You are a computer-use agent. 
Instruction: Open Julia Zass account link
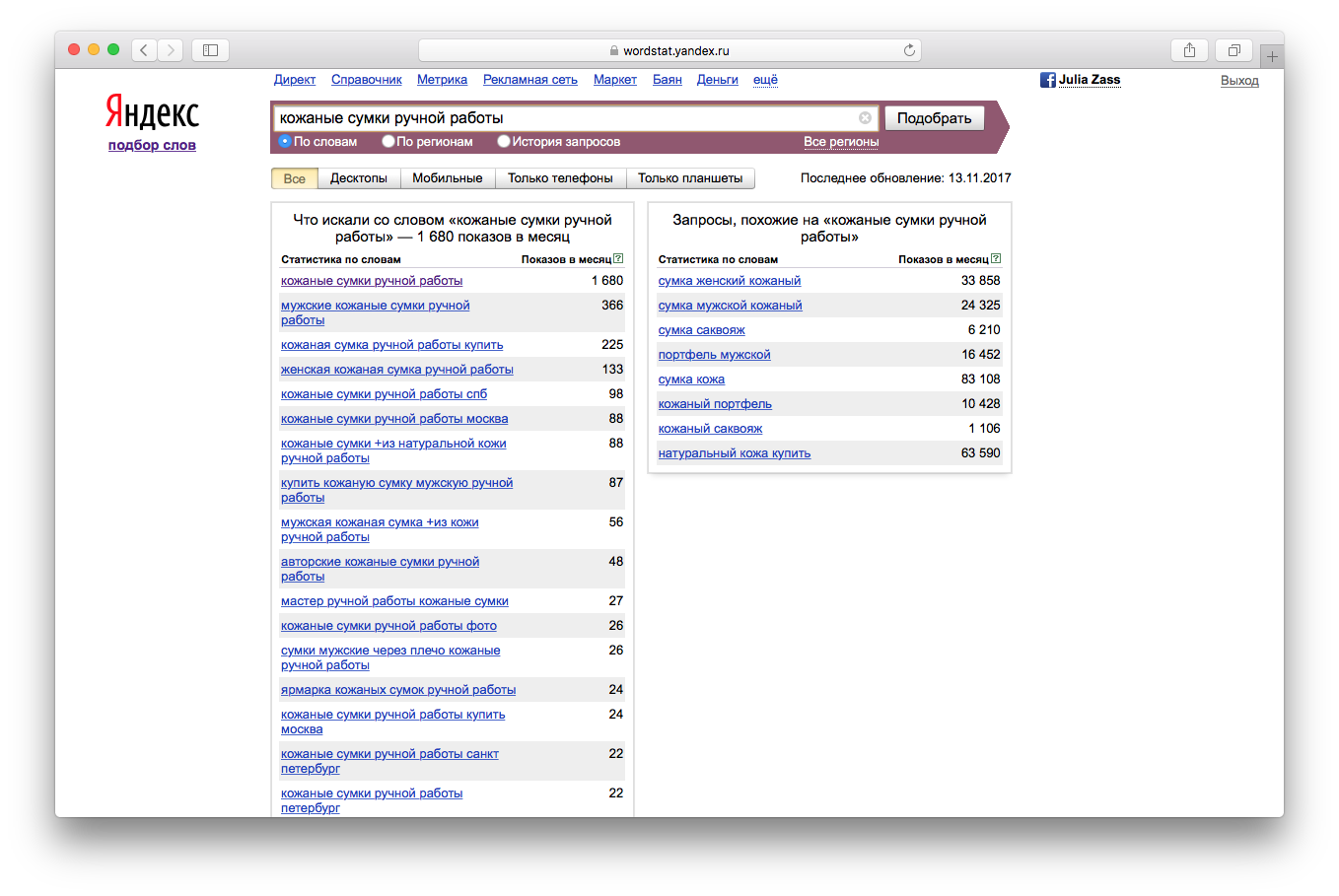pos(1090,79)
